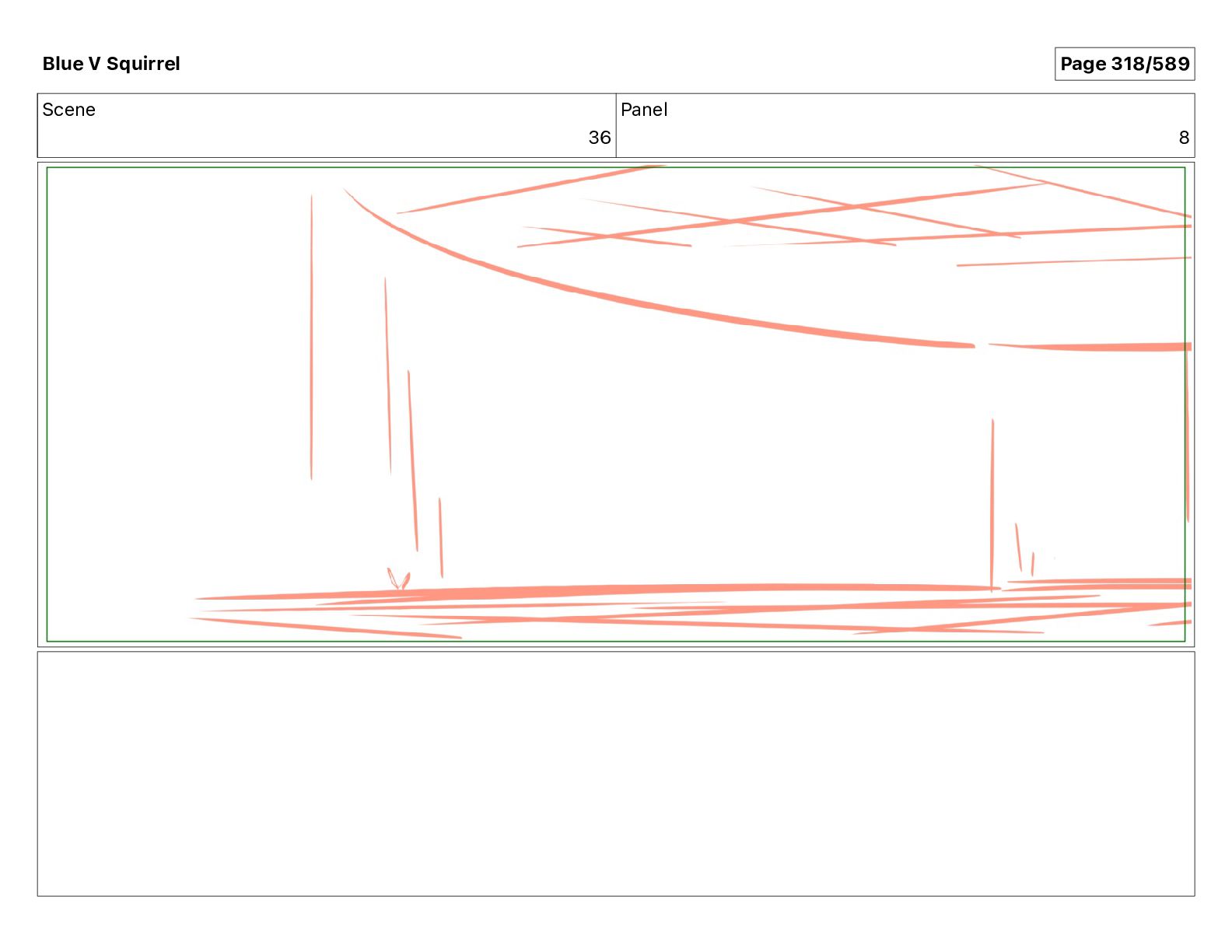Click the 'Panel' label
The height and width of the screenshot is (952, 1232).
(644, 110)
